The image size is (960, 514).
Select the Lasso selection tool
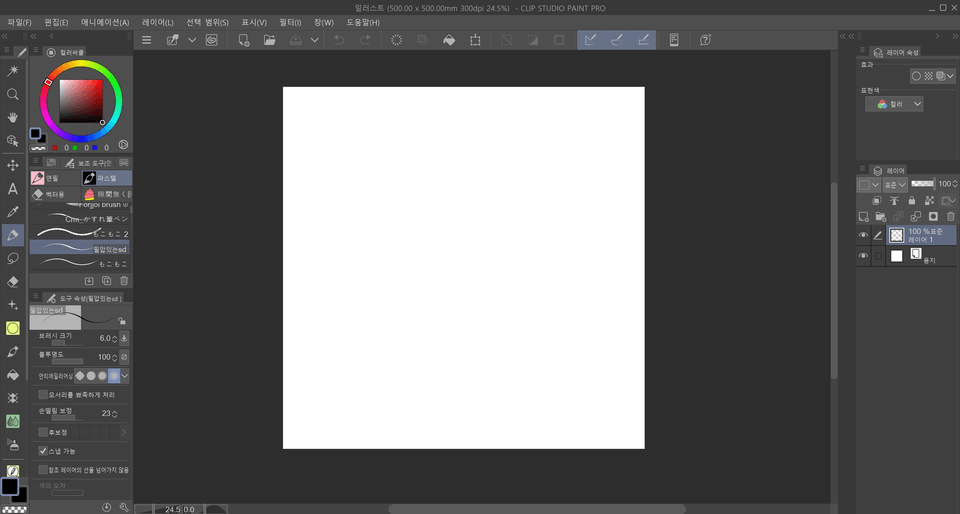[x=12, y=258]
